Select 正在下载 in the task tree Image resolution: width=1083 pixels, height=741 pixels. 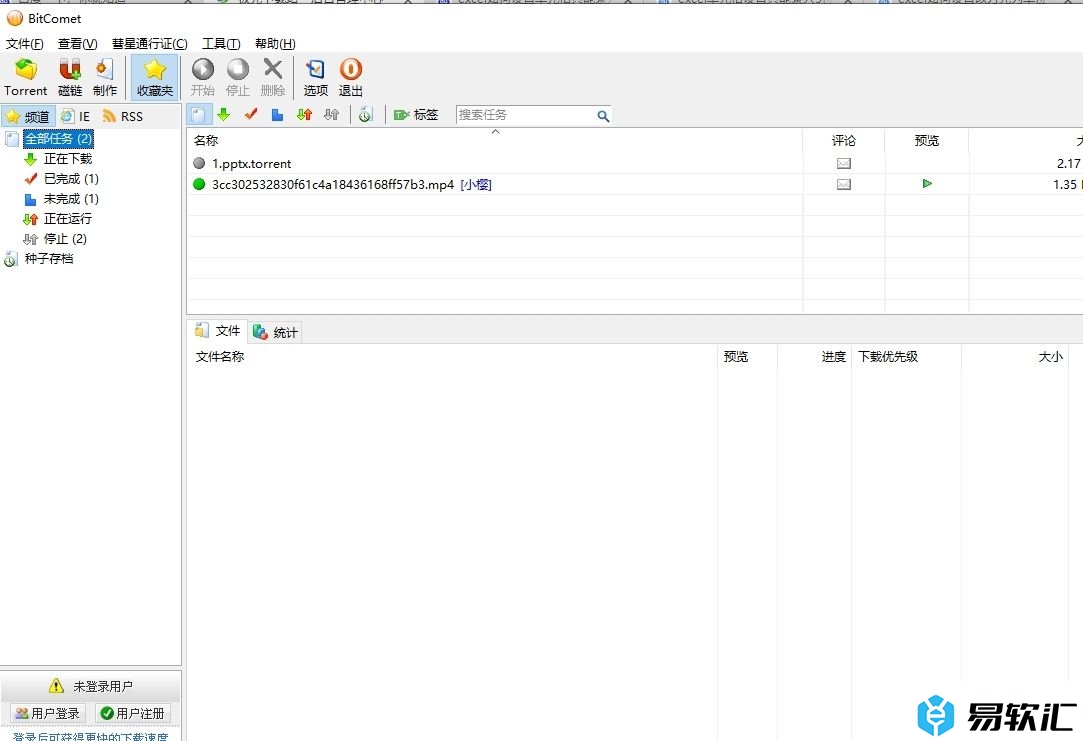[x=68, y=159]
